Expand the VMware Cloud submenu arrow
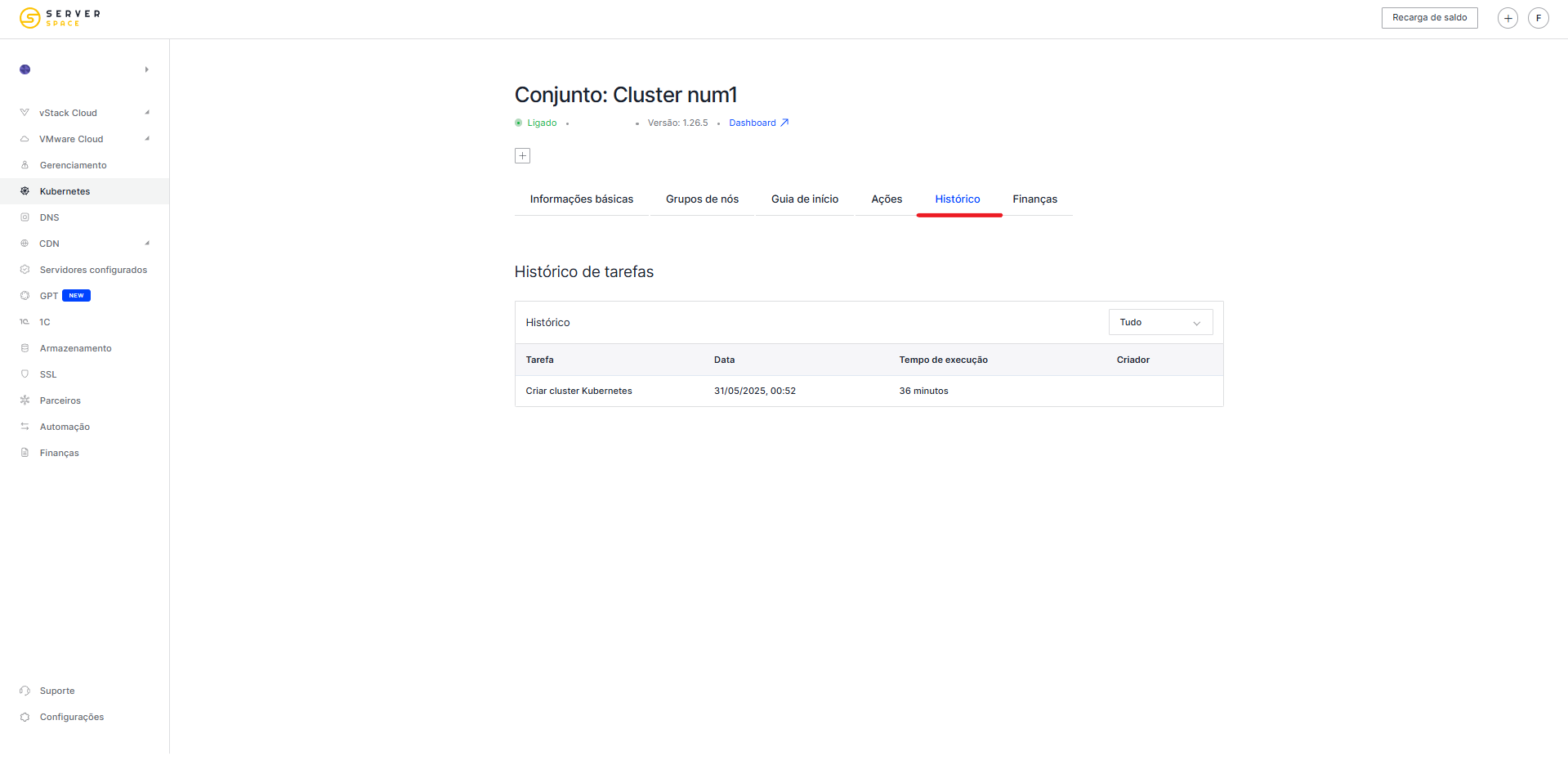1568x774 pixels. coord(147,139)
